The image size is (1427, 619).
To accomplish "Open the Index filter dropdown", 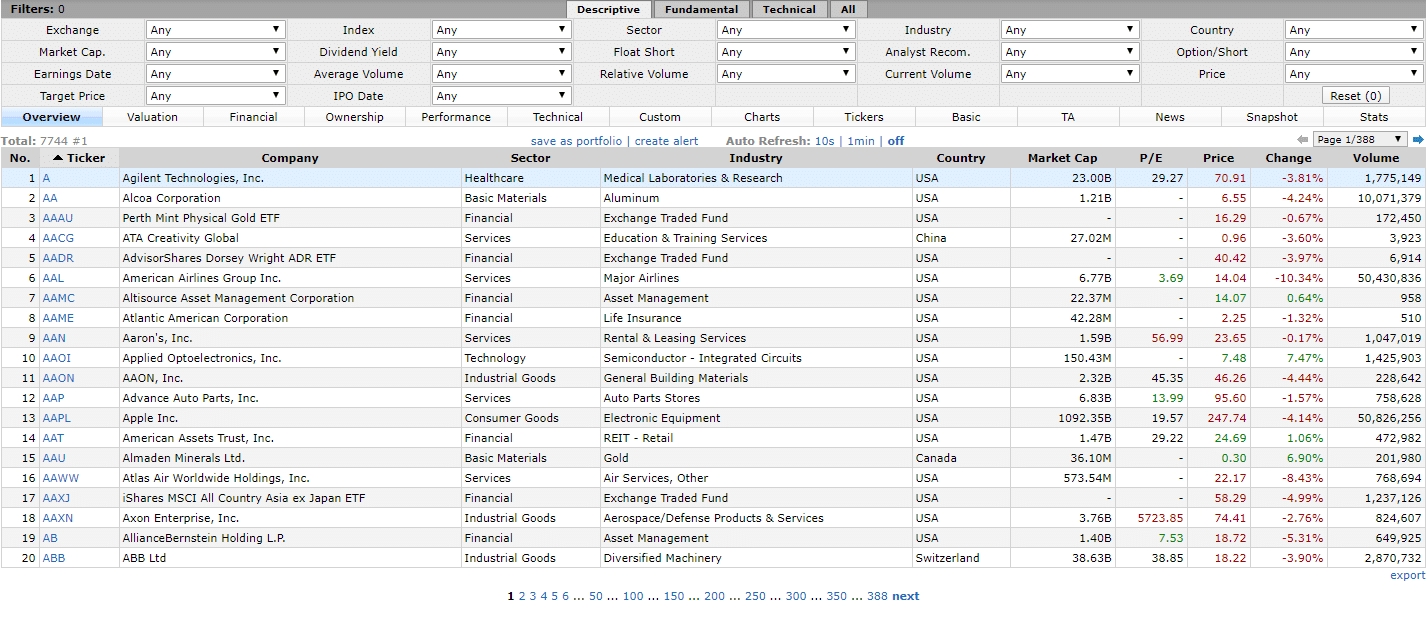I will (502, 30).
